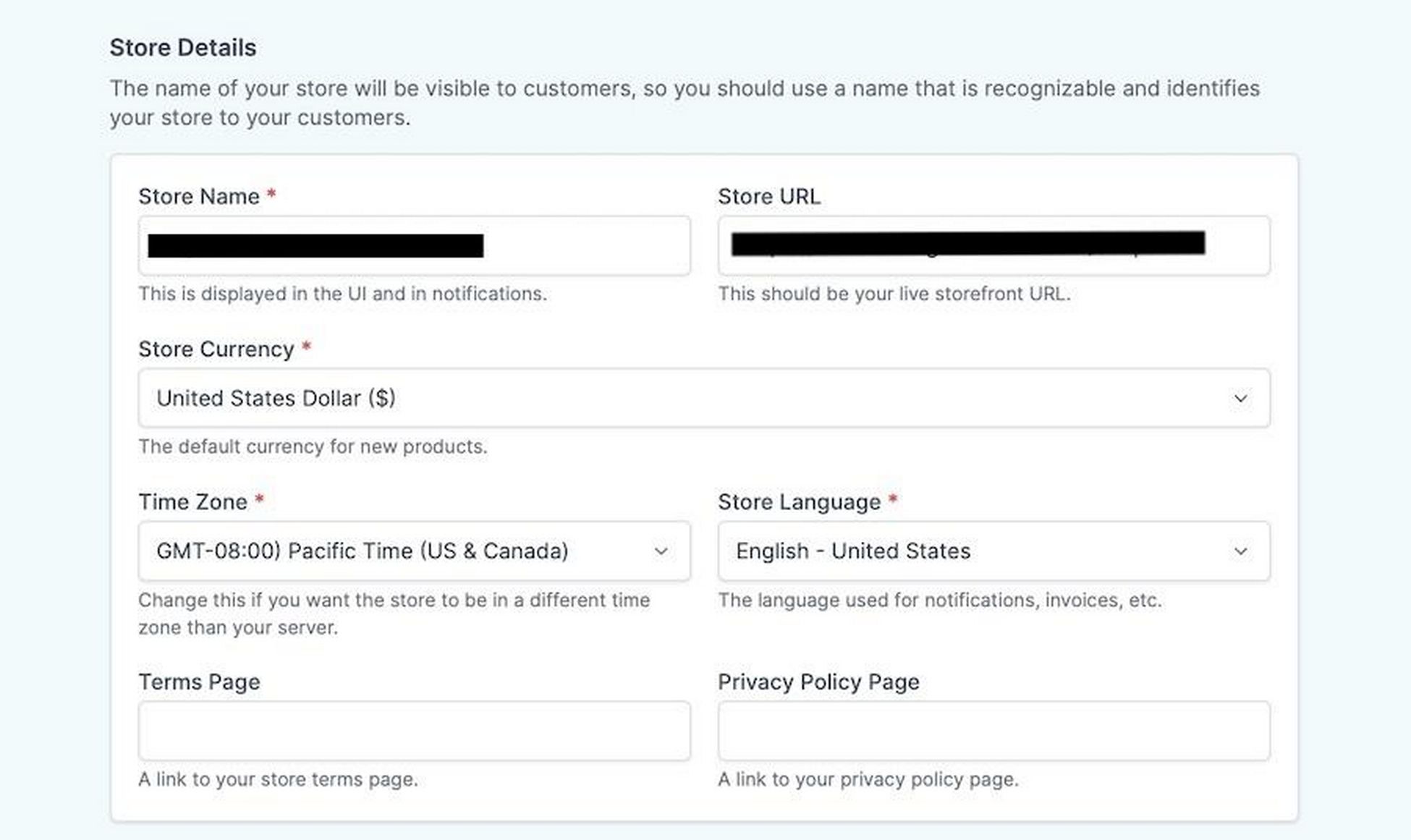Click the Store Currency label

pyautogui.click(x=216, y=349)
